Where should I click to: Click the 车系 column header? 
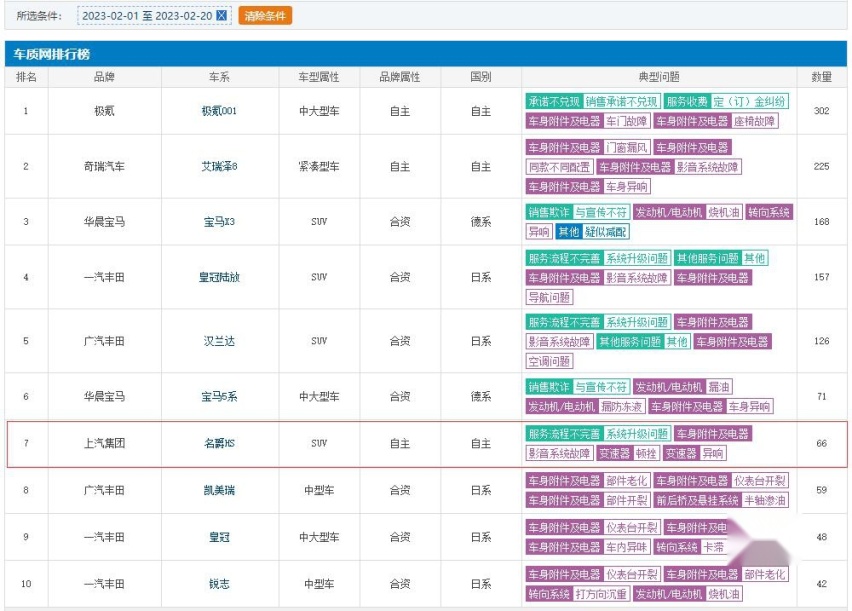tap(219, 77)
